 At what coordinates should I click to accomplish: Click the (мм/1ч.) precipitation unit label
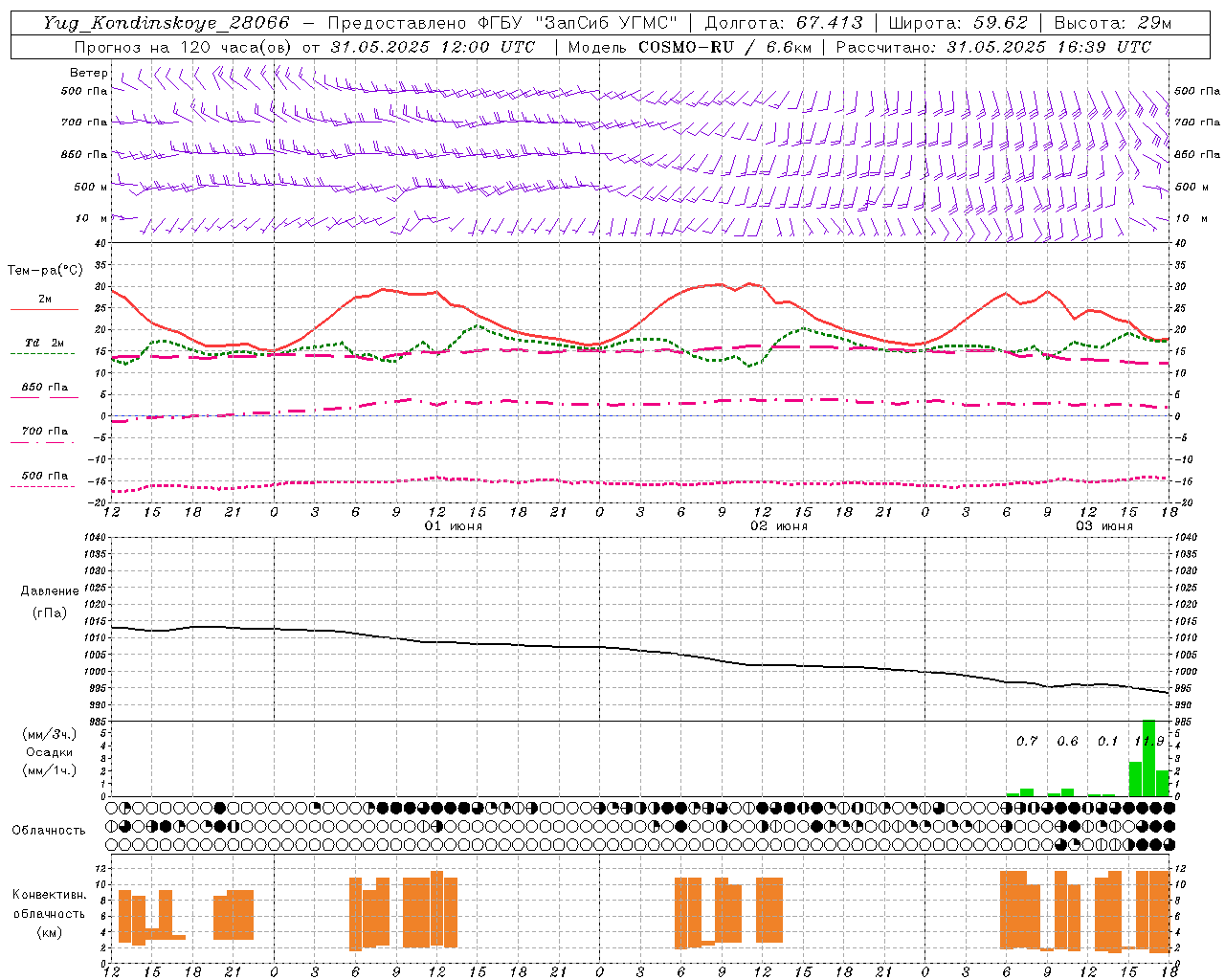pyautogui.click(x=50, y=770)
